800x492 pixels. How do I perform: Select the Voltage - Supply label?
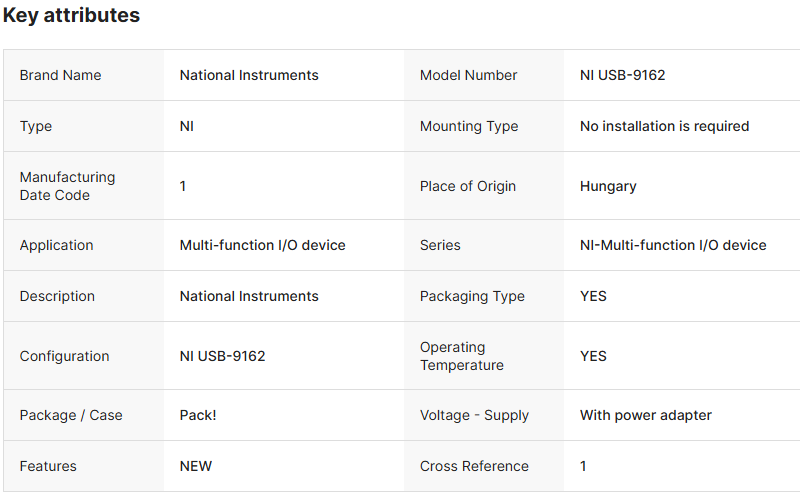(474, 415)
